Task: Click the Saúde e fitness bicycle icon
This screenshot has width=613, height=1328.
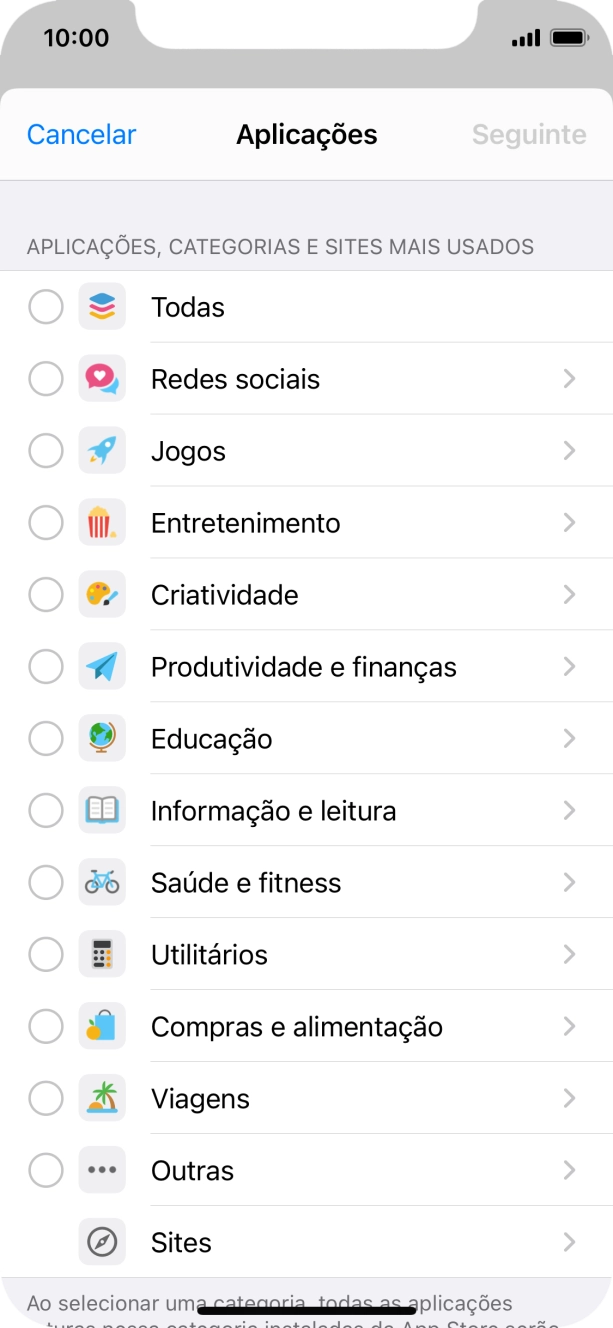Action: click(x=102, y=883)
